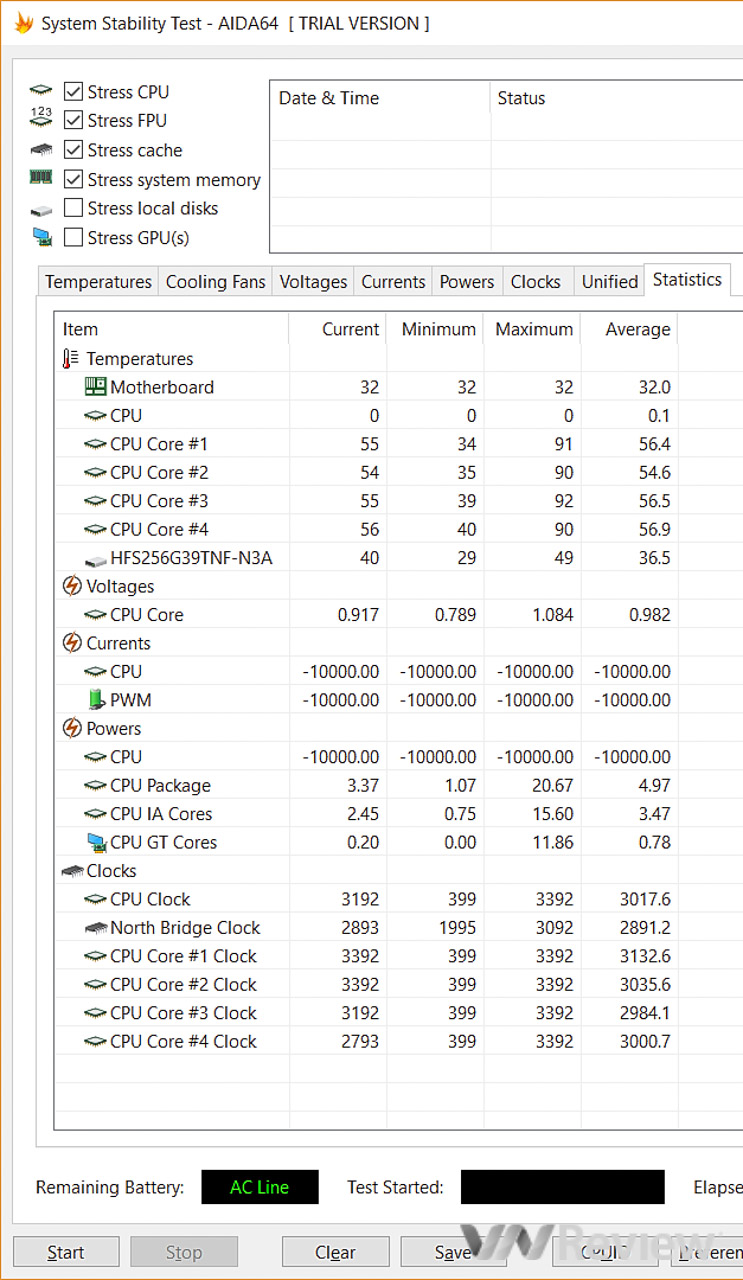Screen dimensions: 743x1280
Task: Uncheck the Stress FPU checkbox
Action: [x=73, y=120]
